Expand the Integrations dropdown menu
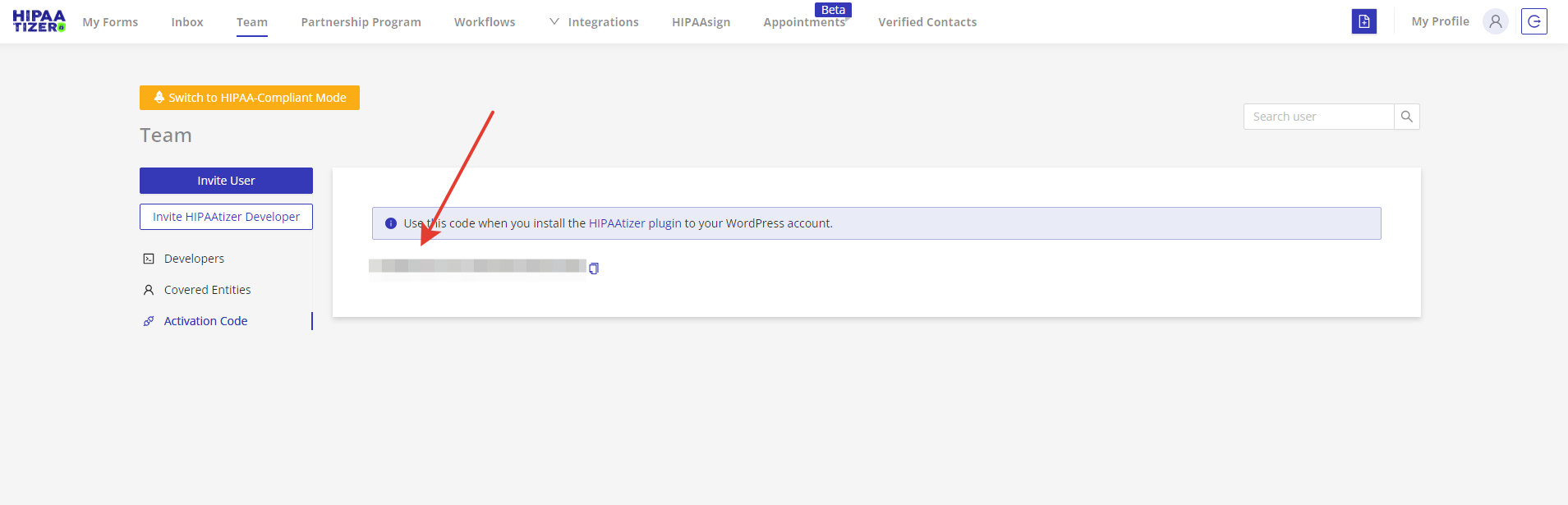This screenshot has width=1568, height=505. pos(594,22)
